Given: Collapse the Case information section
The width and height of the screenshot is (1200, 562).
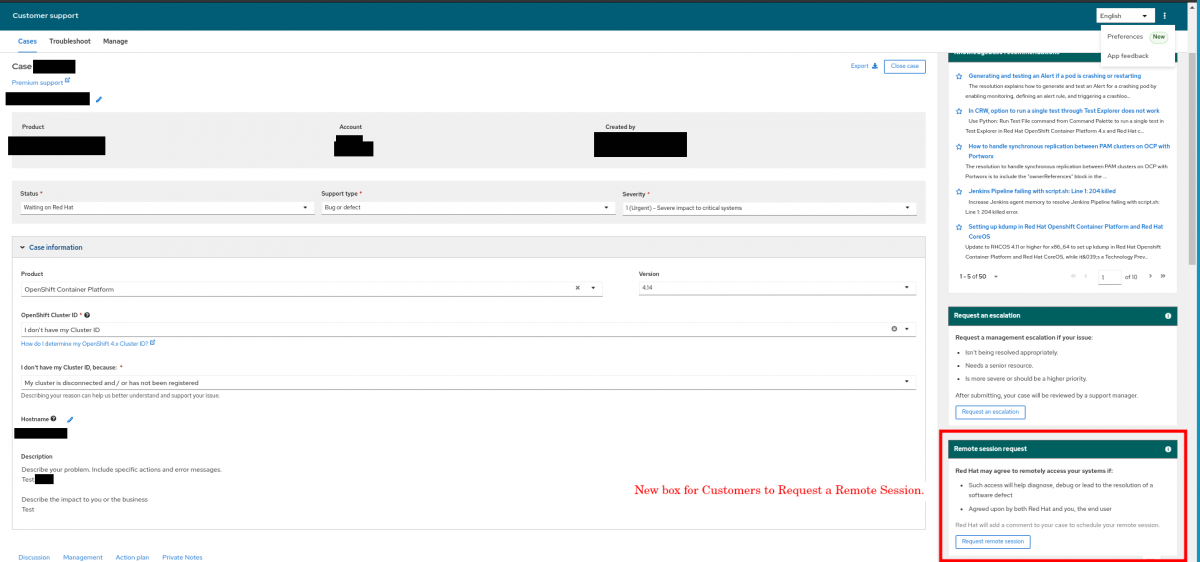Looking at the screenshot, I should [x=24, y=247].
